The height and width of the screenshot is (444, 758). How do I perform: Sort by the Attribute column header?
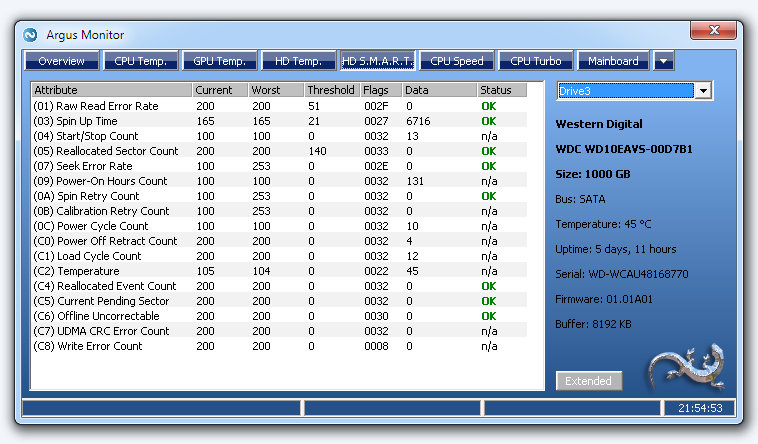coord(110,90)
